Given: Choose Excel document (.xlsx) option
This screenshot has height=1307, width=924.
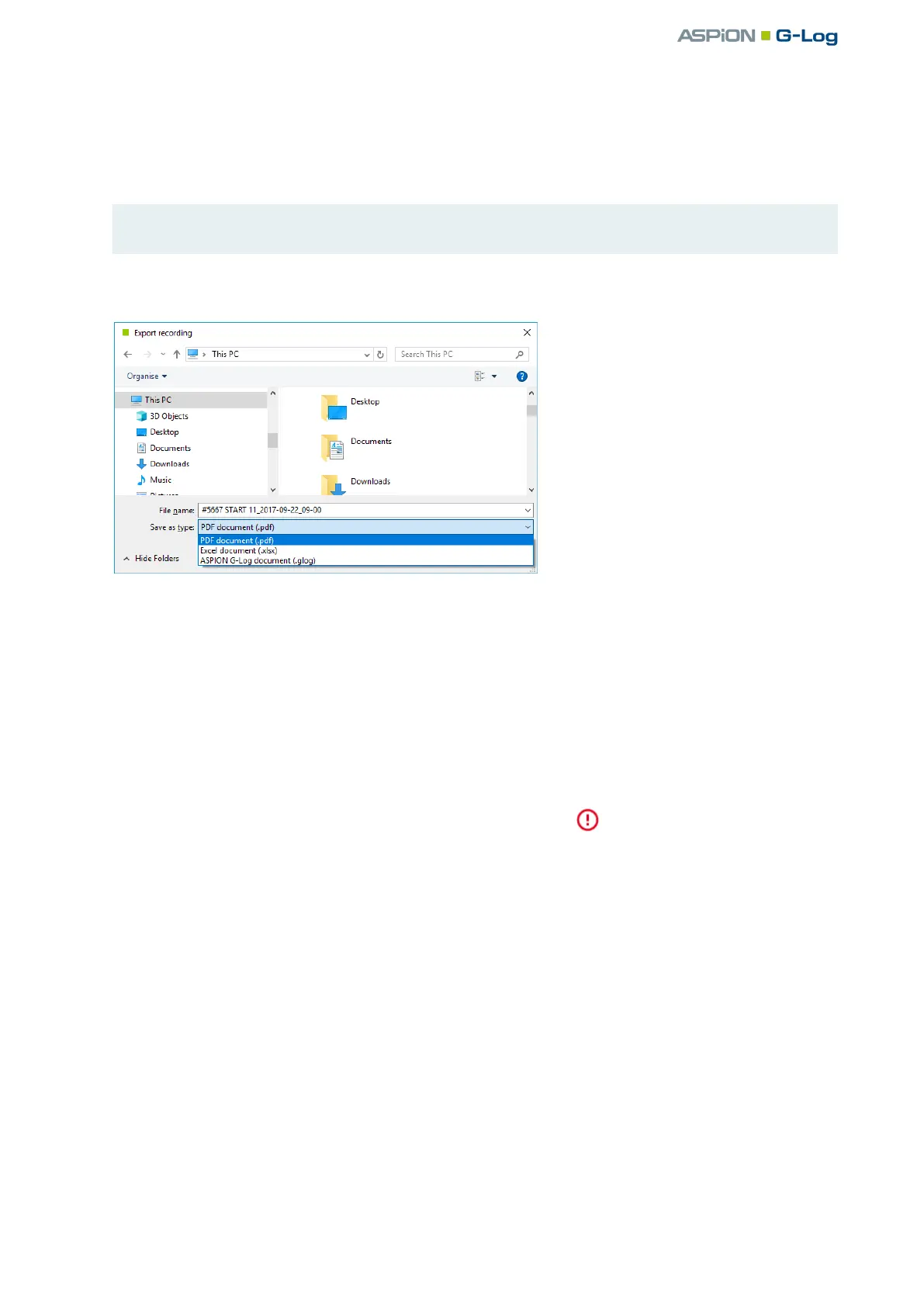Looking at the screenshot, I should (365, 550).
